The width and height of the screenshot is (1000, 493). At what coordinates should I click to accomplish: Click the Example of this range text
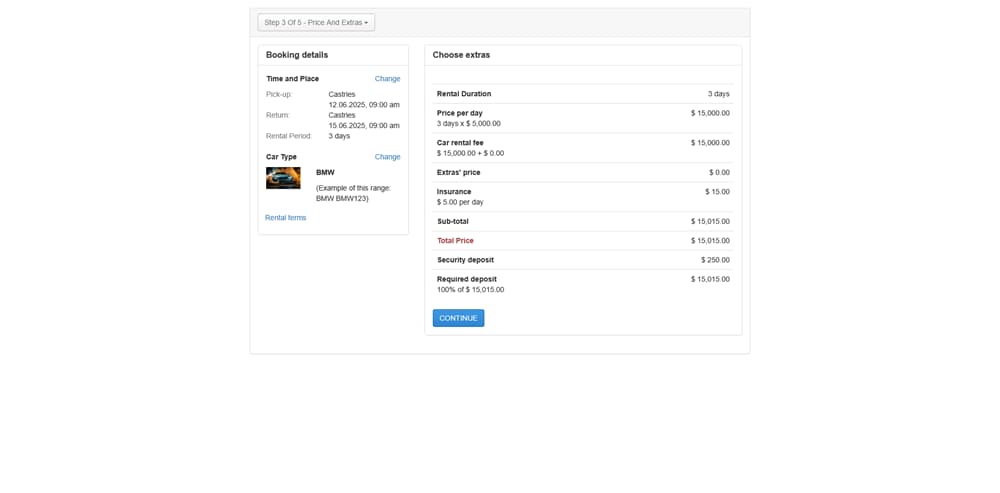coord(353,193)
